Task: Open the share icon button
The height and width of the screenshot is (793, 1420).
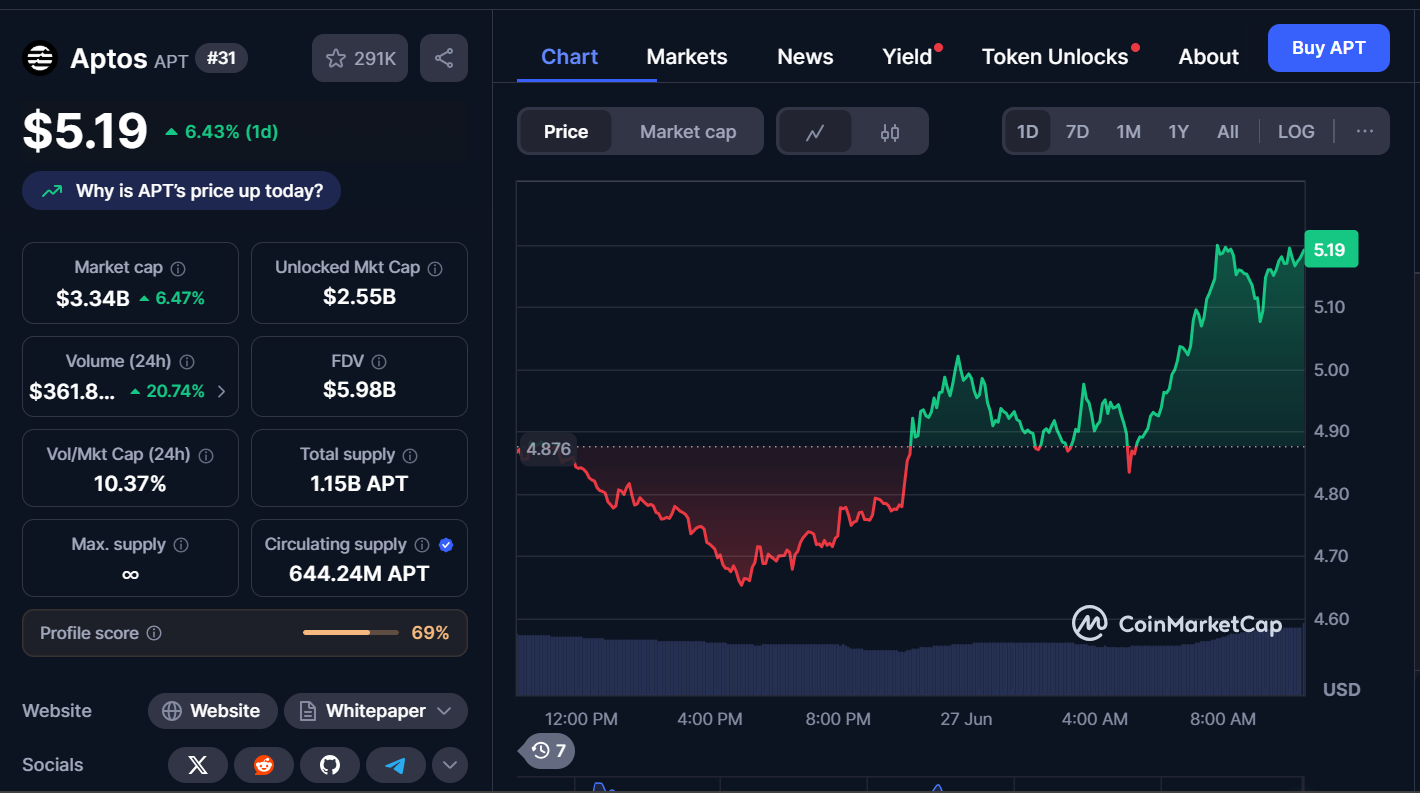Action: click(444, 58)
